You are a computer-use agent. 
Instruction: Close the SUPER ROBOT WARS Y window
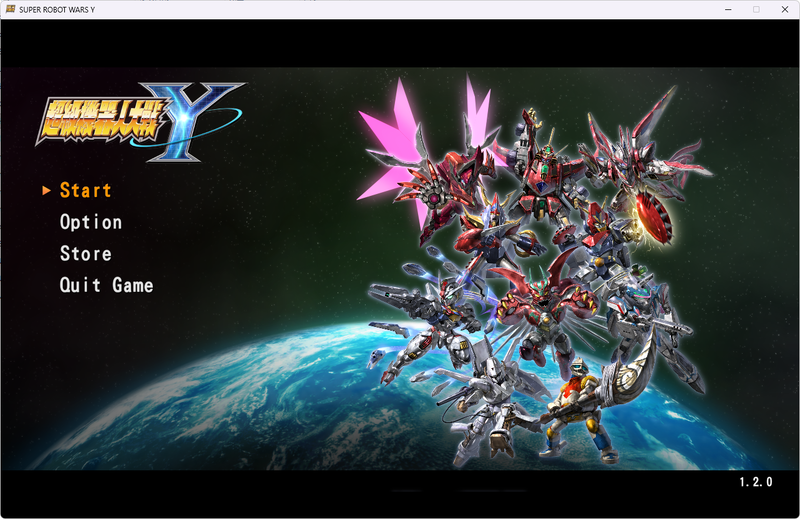[x=785, y=10]
